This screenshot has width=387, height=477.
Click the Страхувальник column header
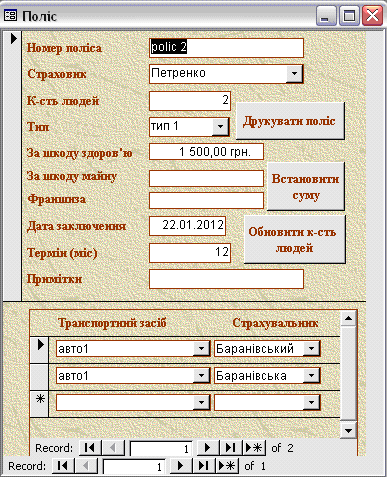(275, 323)
